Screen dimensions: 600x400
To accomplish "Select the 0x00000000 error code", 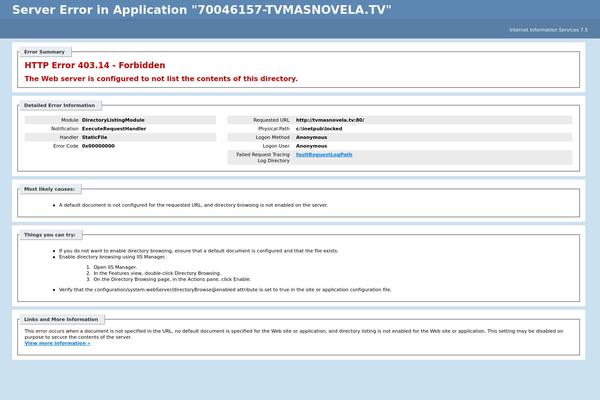I will click(x=98, y=146).
